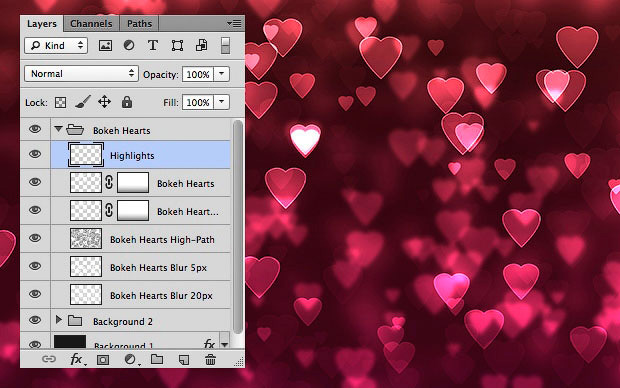Click the Opacity label

[x=161, y=75]
